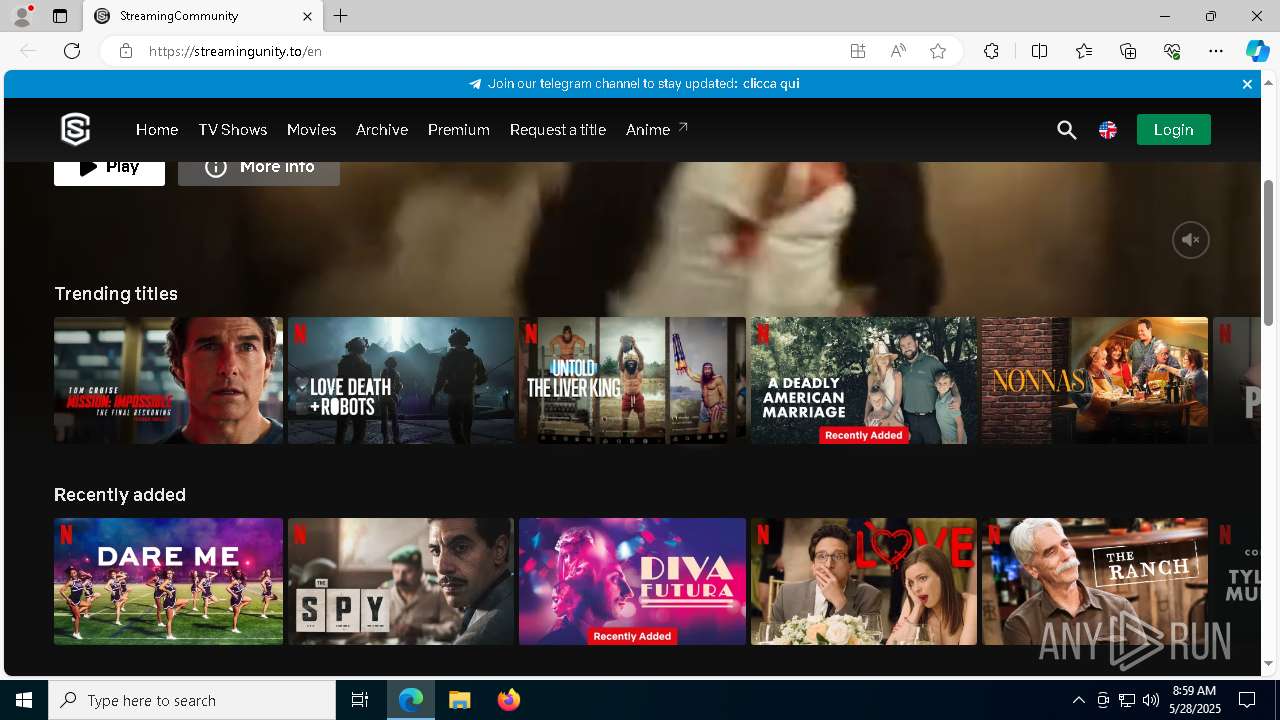Open Browser essentials heart icon
The width and height of the screenshot is (1280, 720).
coord(1172,51)
